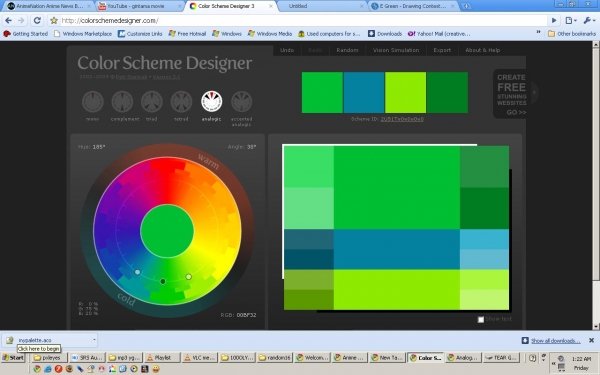Click the Scheme ID code link
This screenshot has height=375, width=600.
point(402,119)
